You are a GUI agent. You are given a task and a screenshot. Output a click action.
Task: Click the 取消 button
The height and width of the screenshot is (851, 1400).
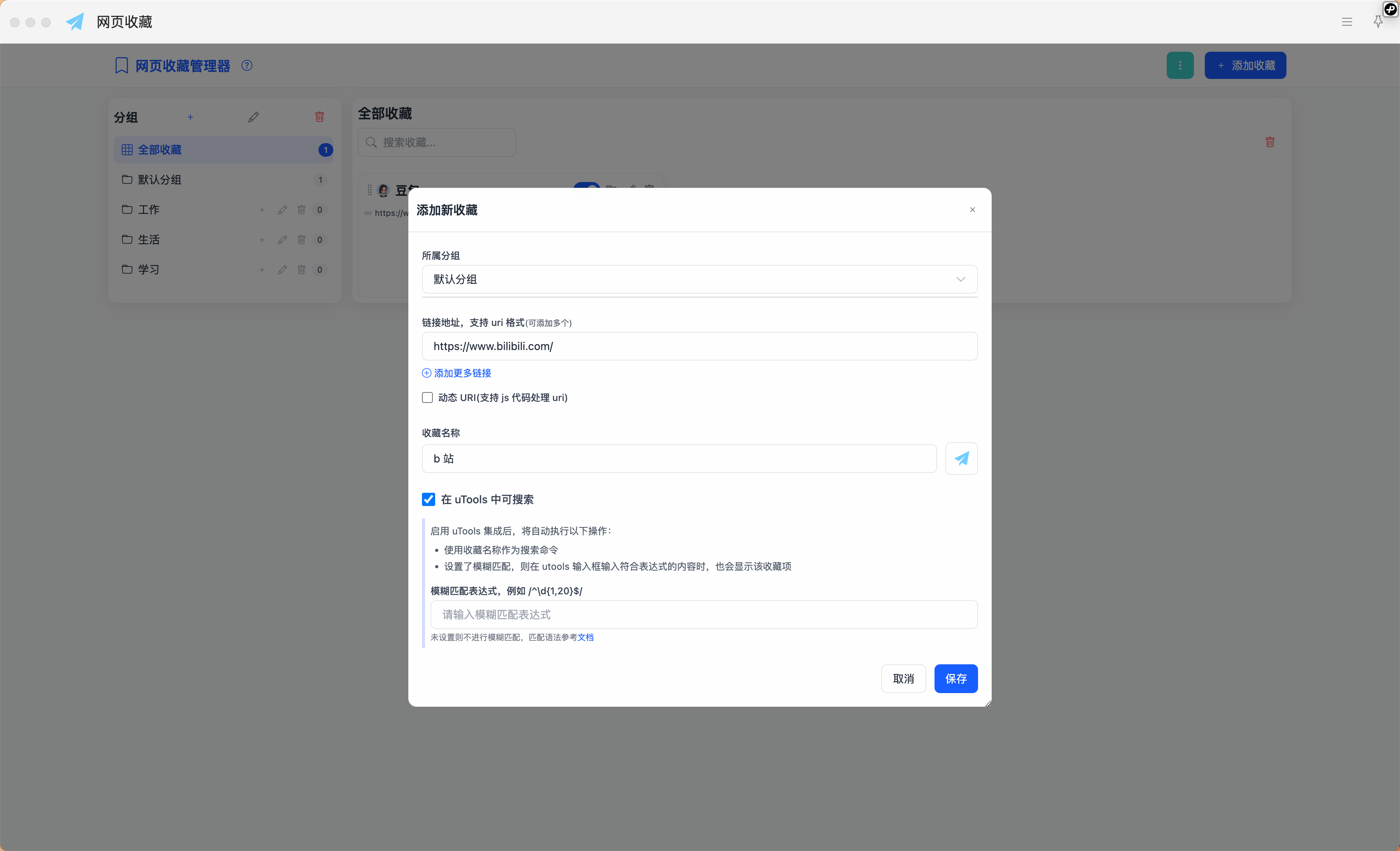tap(903, 678)
